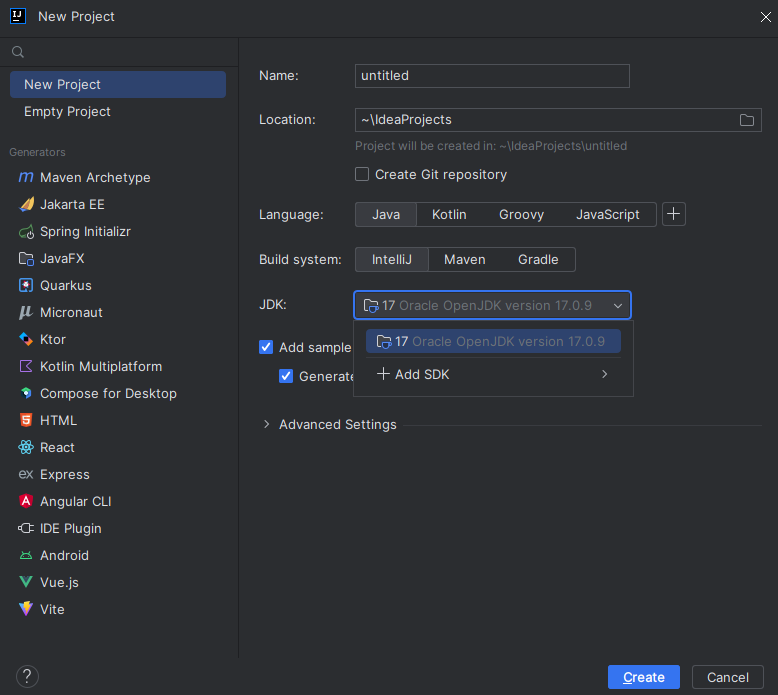778x695 pixels.
Task: Select Kotlin as the language
Action: point(449,215)
